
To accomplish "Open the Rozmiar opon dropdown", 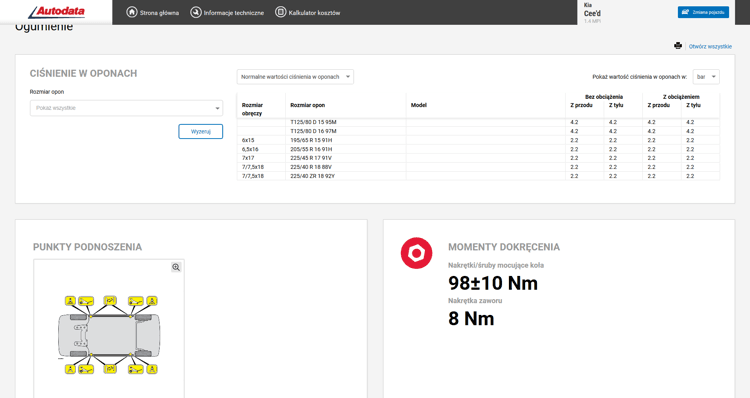I will click(x=126, y=108).
